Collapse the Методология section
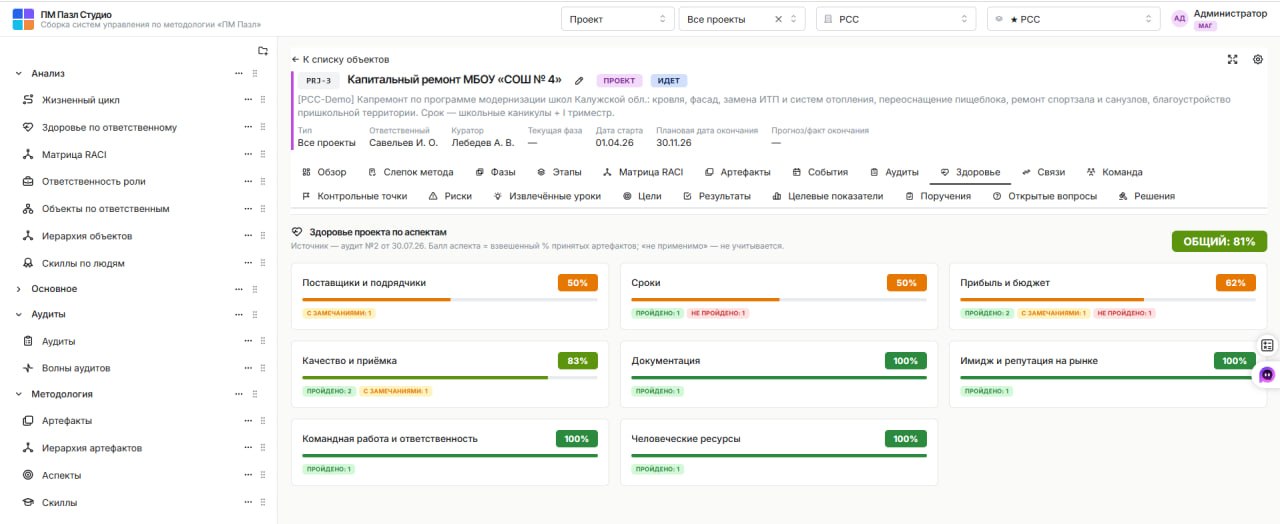1280x524 pixels. [x=19, y=394]
